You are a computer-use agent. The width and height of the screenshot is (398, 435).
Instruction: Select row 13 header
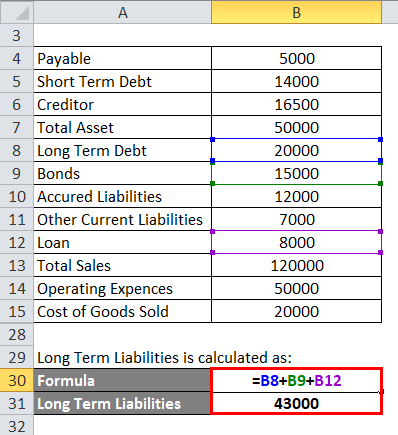pos(17,265)
